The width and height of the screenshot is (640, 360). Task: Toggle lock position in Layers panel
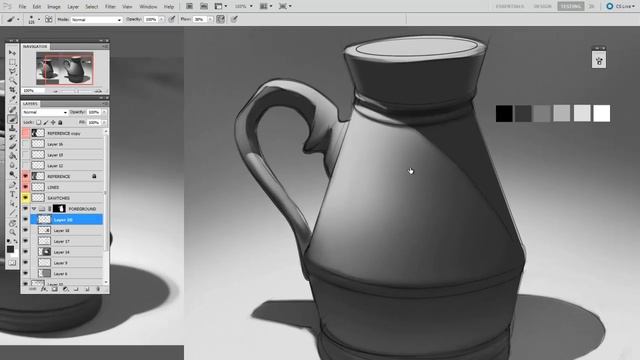point(53,122)
